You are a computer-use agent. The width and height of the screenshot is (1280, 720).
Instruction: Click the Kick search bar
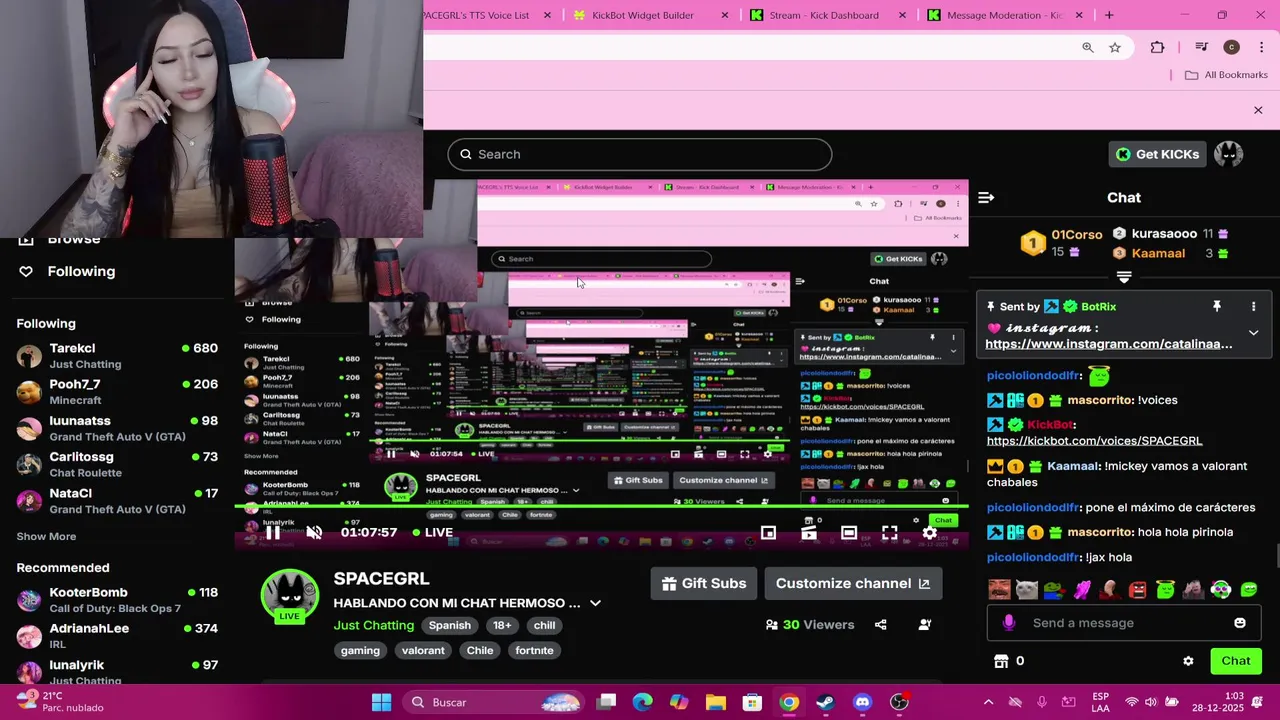tap(639, 154)
